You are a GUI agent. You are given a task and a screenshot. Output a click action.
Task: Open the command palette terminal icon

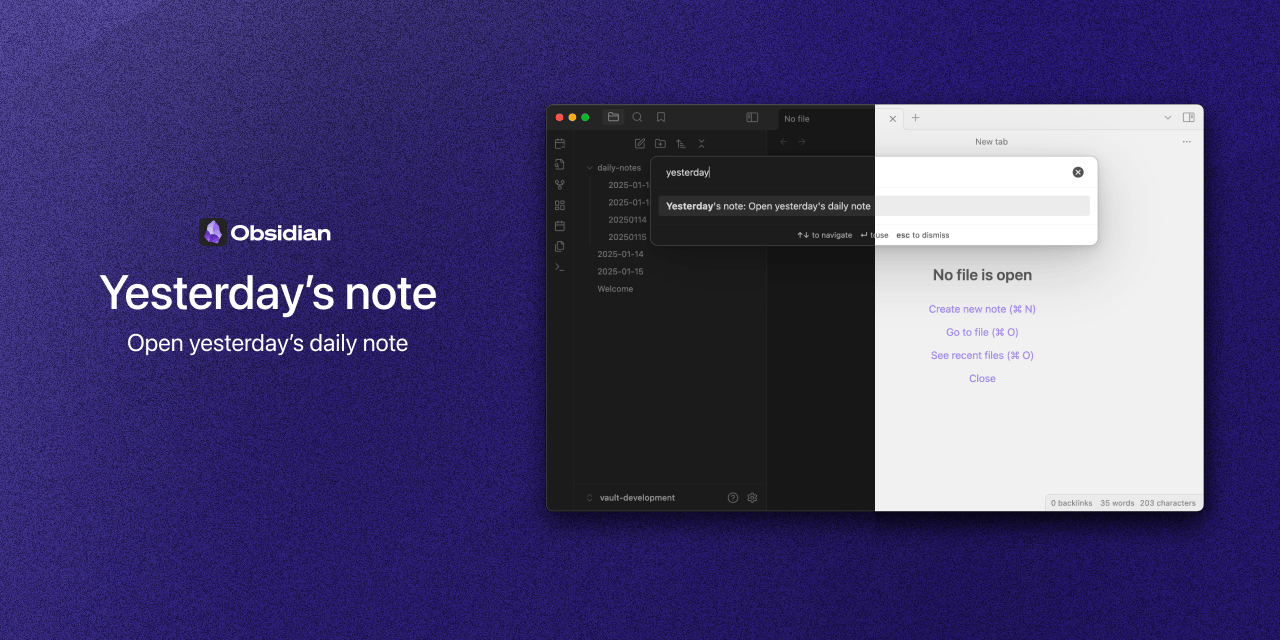pyautogui.click(x=559, y=267)
